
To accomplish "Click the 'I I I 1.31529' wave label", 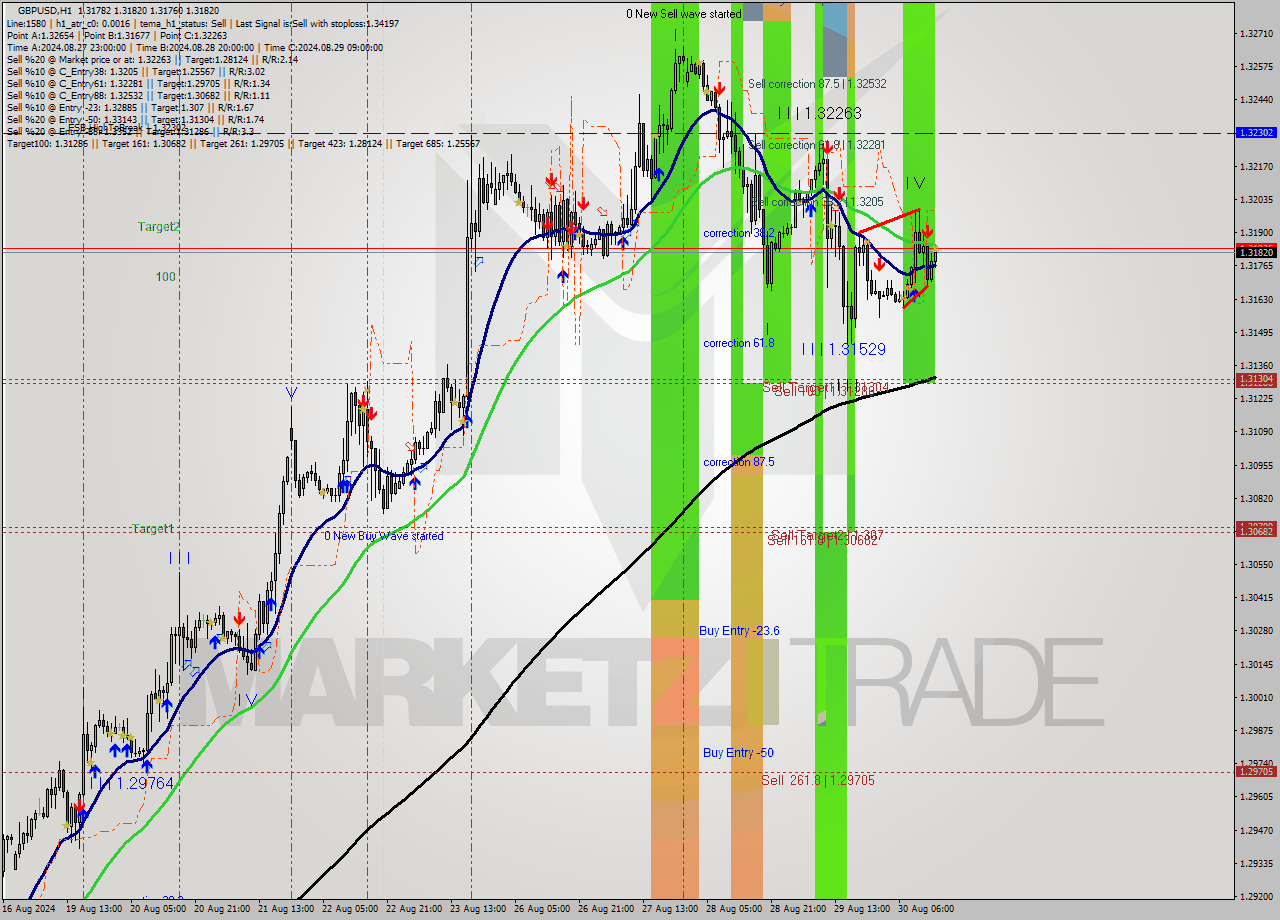I will (x=843, y=349).
